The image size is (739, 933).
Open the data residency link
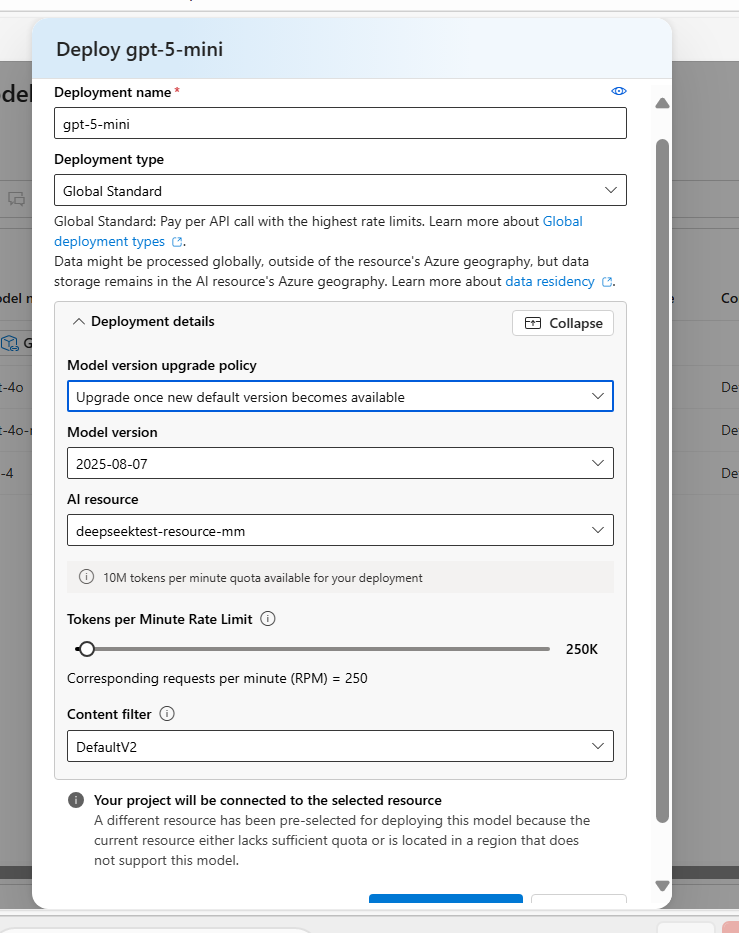pyautogui.click(x=550, y=281)
